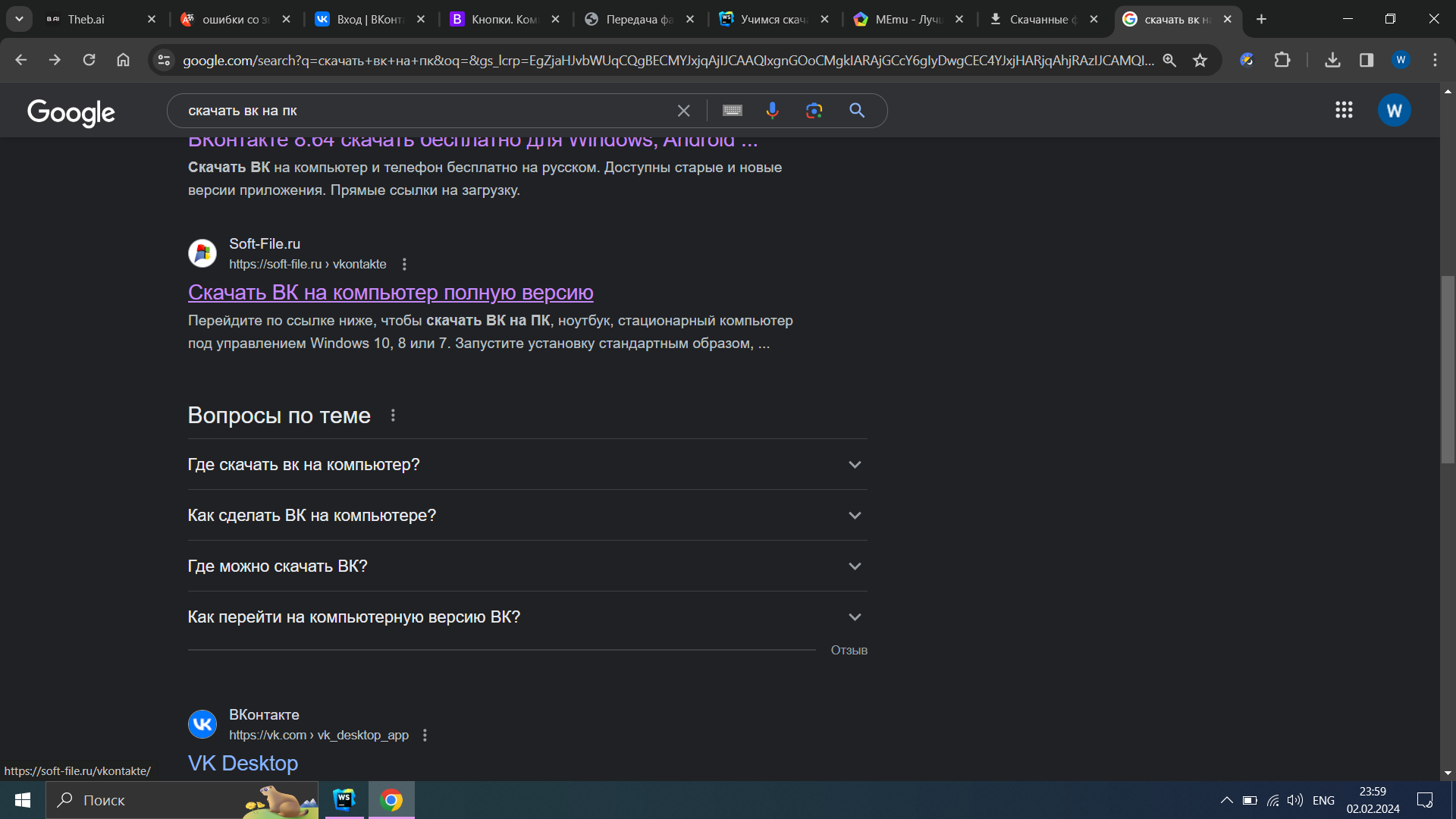Open the Windows notification center
This screenshot has height=819, width=1456.
pyautogui.click(x=1425, y=800)
